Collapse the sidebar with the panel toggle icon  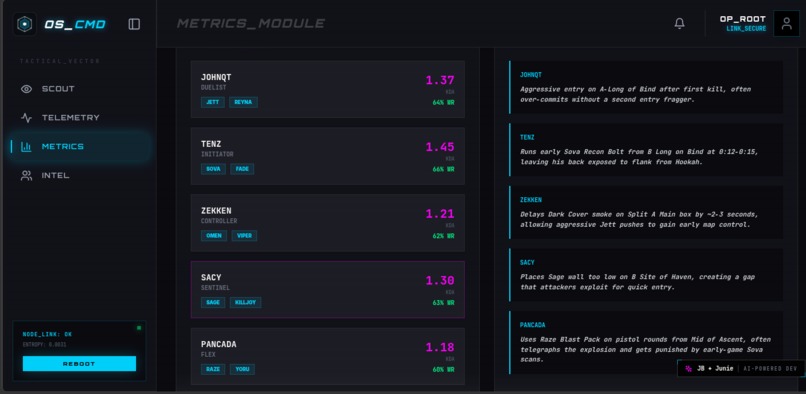134,24
